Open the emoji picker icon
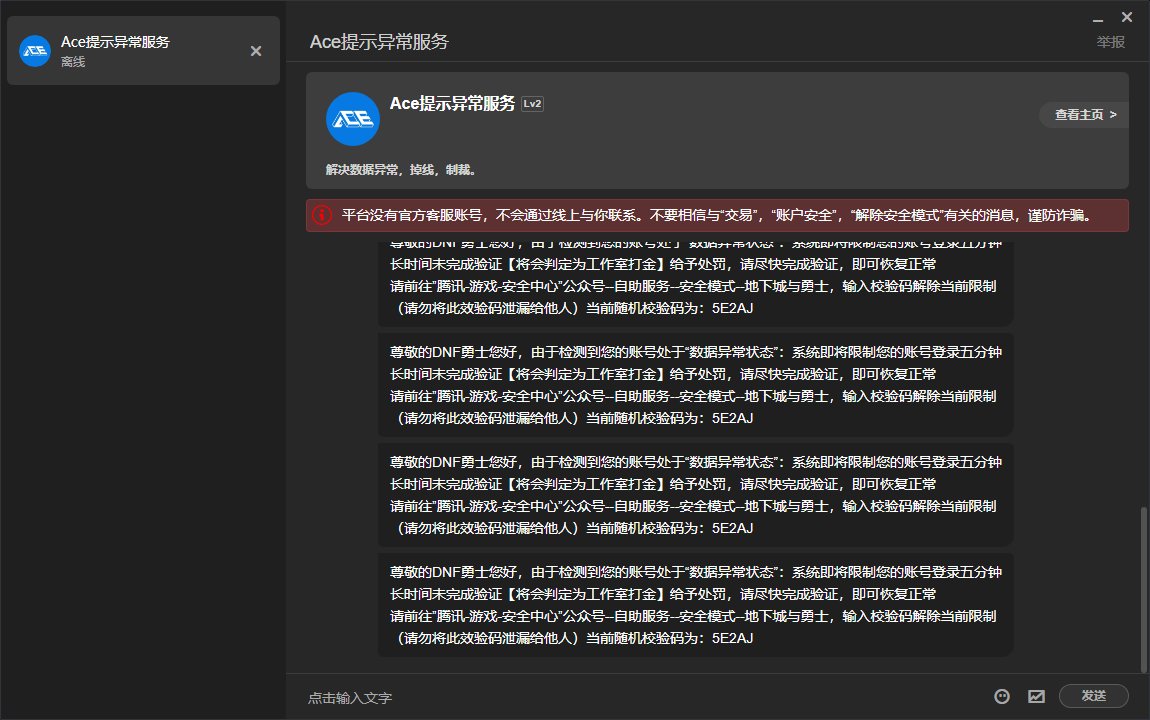Viewport: 1150px width, 720px height. (1002, 697)
